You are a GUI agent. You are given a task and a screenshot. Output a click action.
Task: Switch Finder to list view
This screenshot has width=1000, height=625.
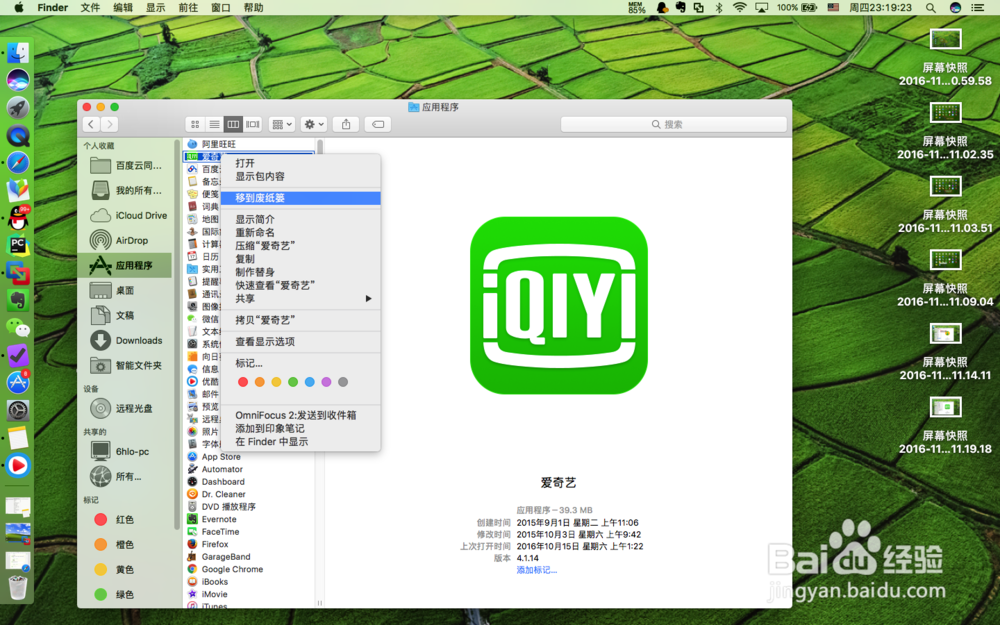point(214,124)
